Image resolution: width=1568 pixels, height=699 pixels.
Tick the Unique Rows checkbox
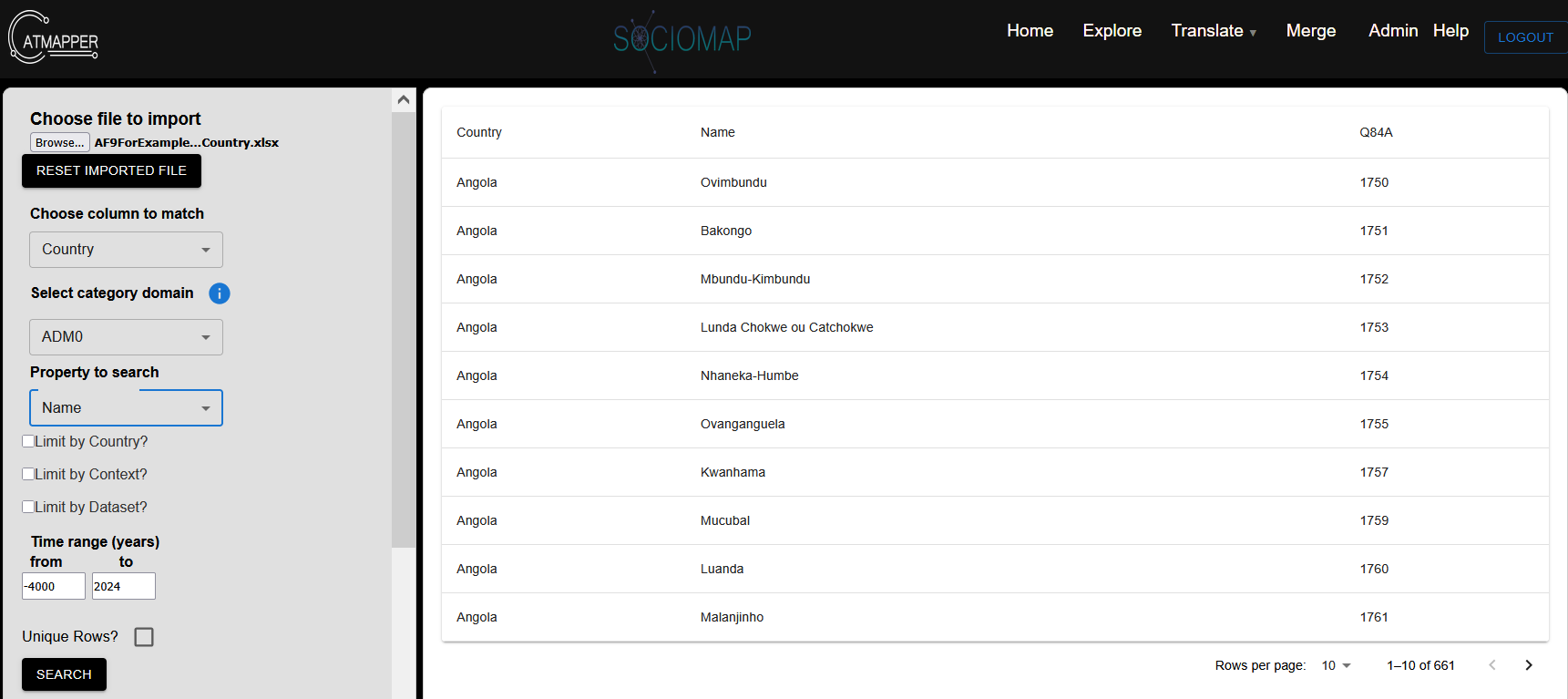point(144,637)
